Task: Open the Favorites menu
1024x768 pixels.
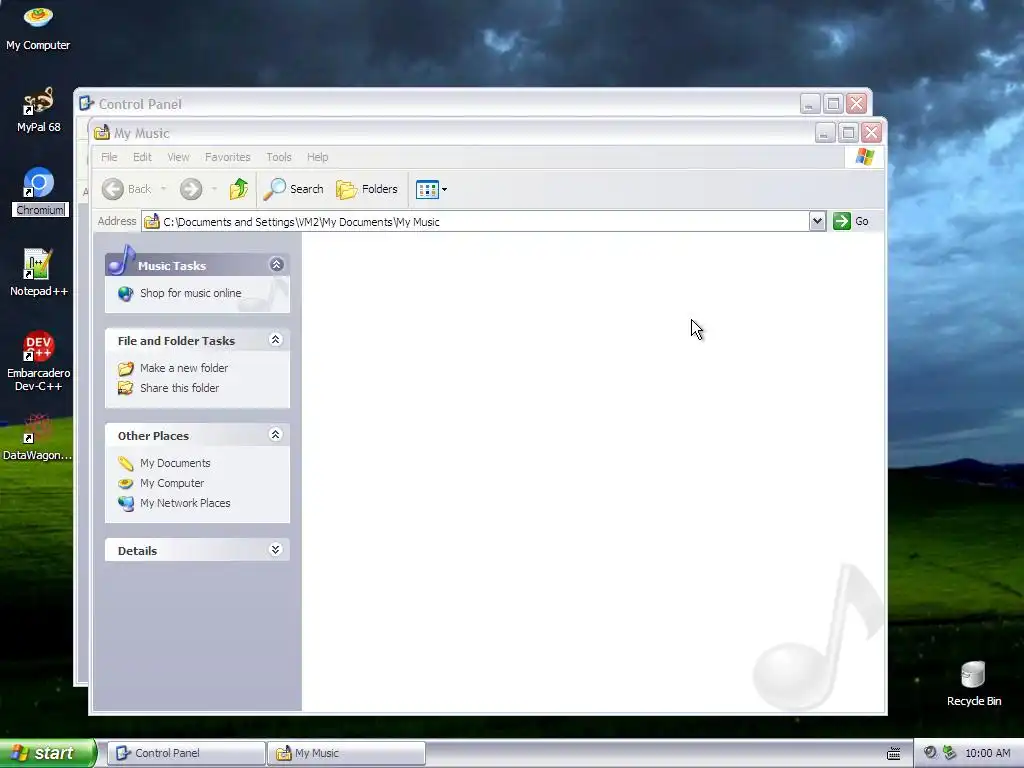Action: coord(227,157)
